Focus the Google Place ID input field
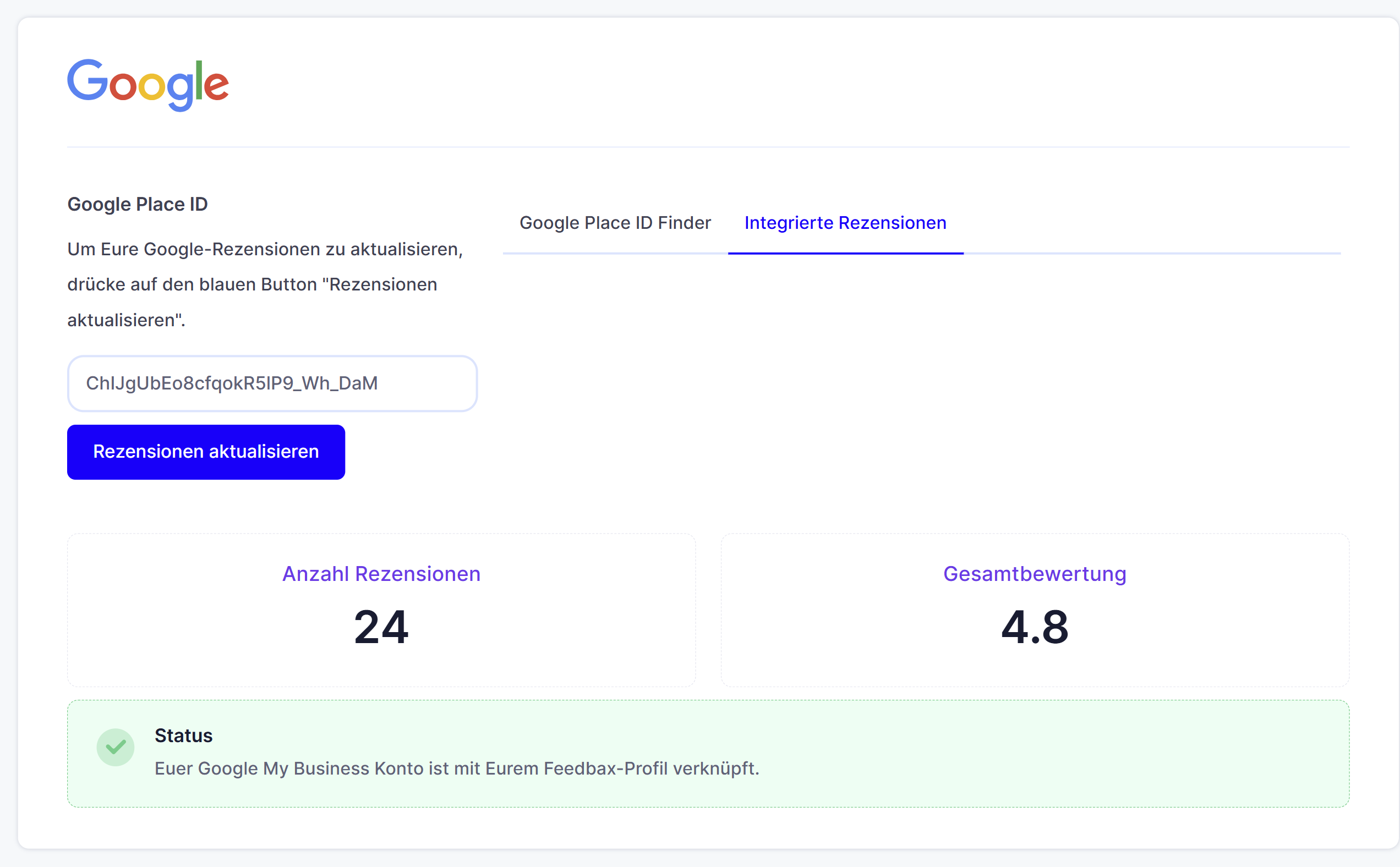 coord(272,383)
